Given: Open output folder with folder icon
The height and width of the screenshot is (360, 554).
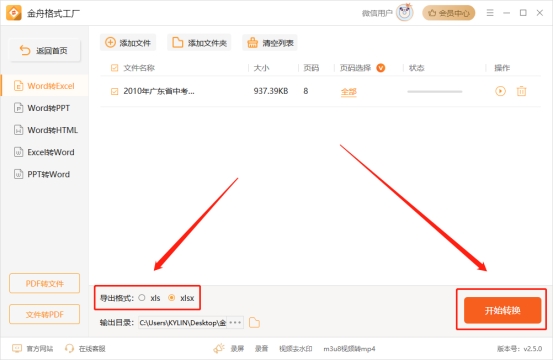Looking at the screenshot, I should pos(254,323).
